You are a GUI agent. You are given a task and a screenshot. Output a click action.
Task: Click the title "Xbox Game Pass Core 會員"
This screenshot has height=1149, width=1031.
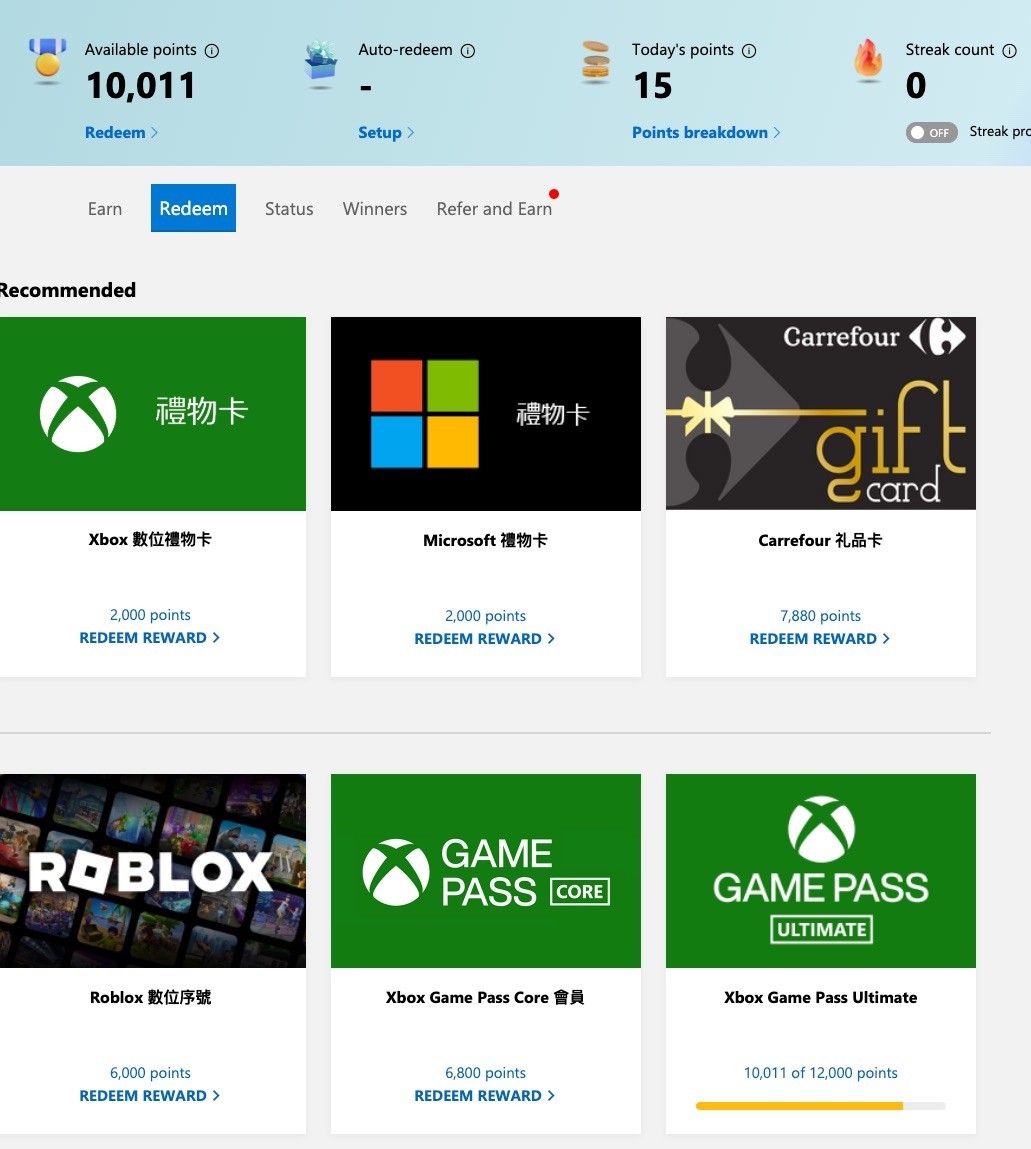pos(485,997)
